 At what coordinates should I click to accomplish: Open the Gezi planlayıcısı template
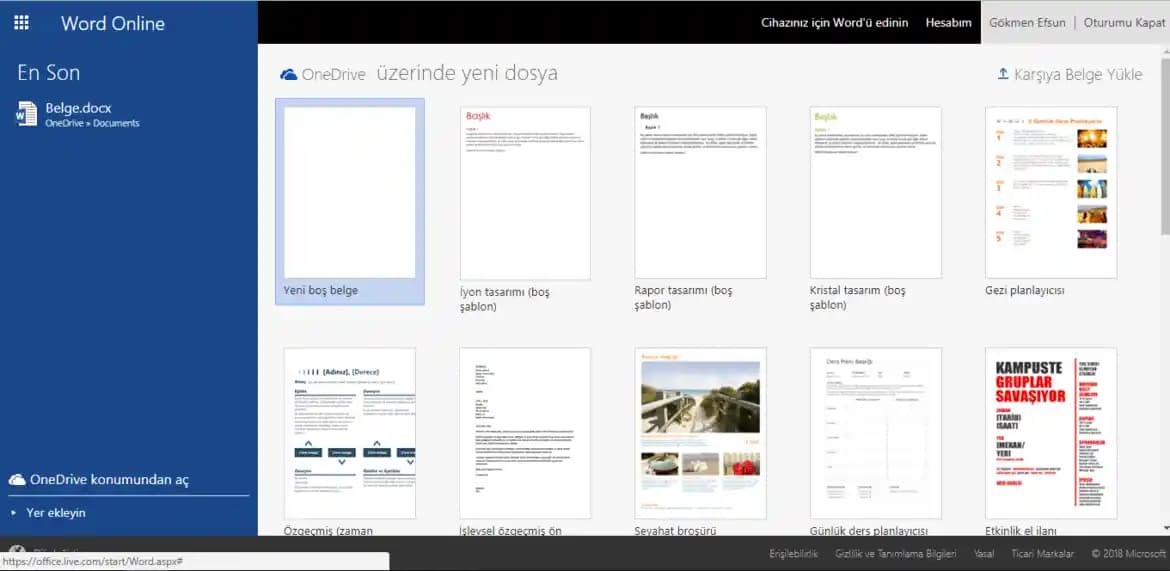point(1050,193)
